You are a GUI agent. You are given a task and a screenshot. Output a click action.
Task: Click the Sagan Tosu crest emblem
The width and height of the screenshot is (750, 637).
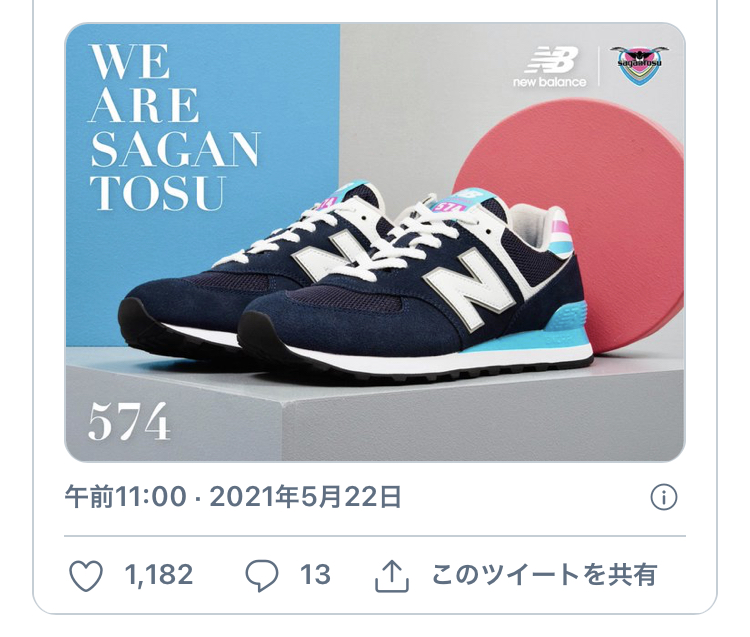pyautogui.click(x=640, y=65)
